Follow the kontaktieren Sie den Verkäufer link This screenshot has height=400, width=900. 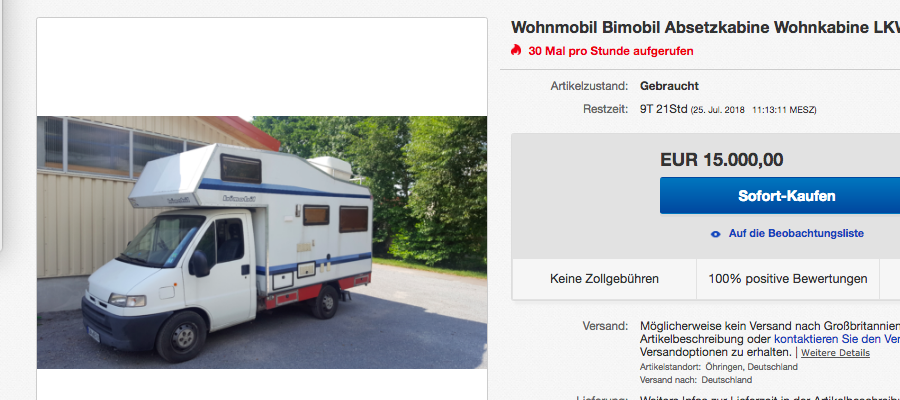tap(833, 339)
